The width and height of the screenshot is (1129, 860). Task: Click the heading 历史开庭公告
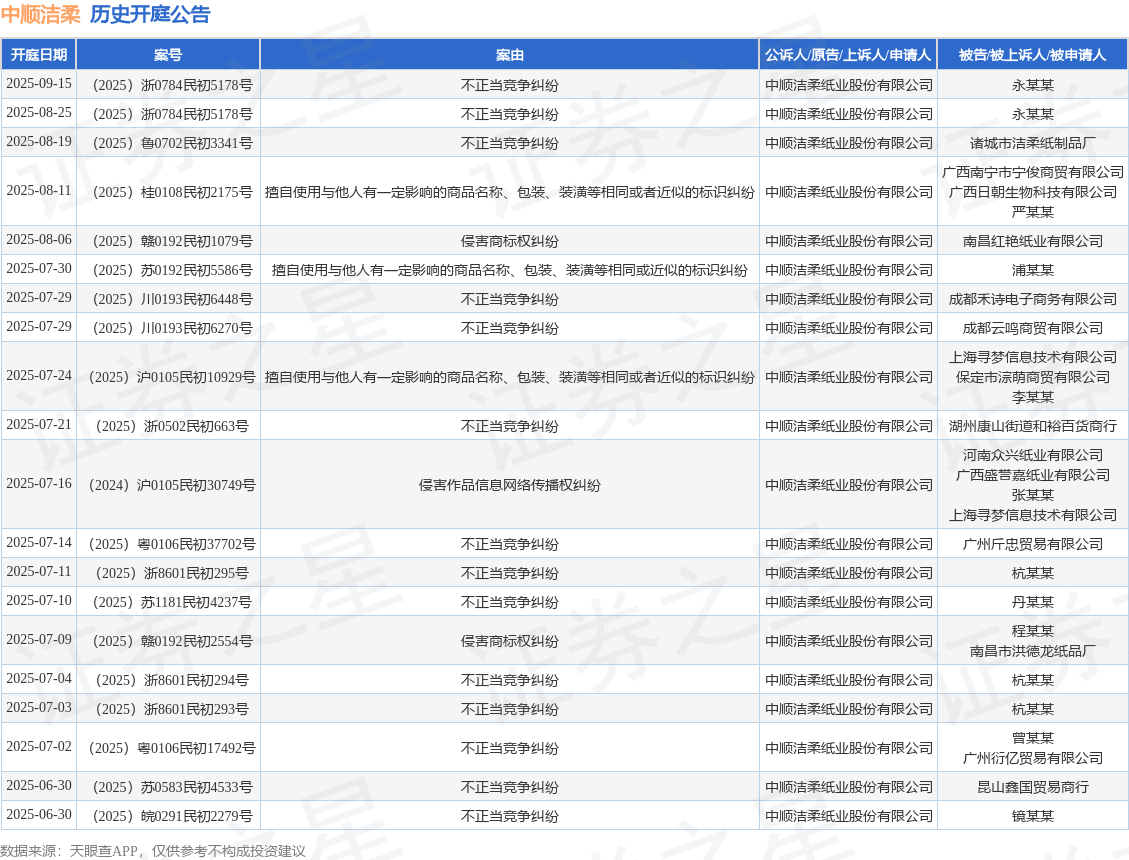150,14
